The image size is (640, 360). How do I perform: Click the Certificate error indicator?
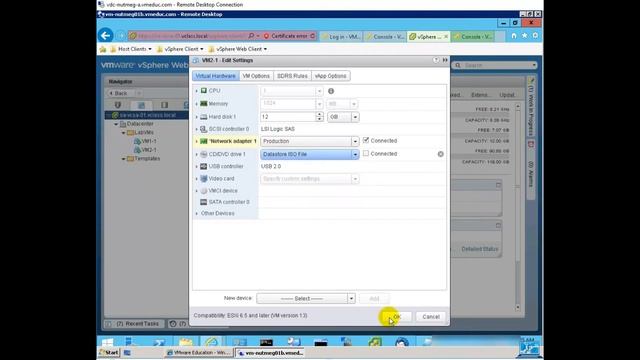point(289,36)
